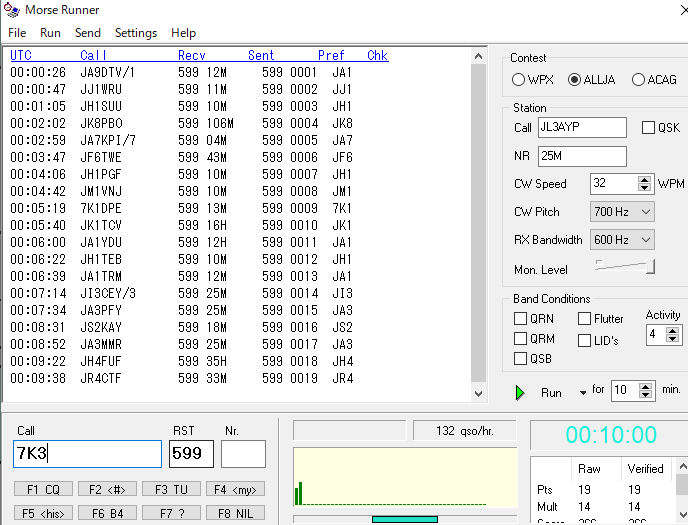Image resolution: width=688 pixels, height=525 pixels.
Task: Click the RST field showing 599
Action: pos(191,454)
